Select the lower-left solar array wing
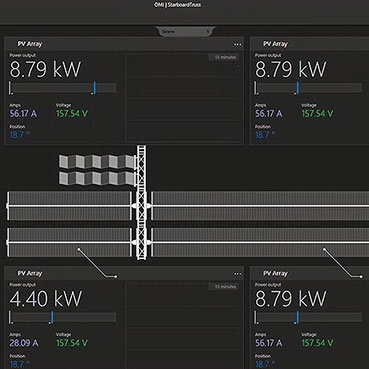369x369 pixels. [x=69, y=242]
